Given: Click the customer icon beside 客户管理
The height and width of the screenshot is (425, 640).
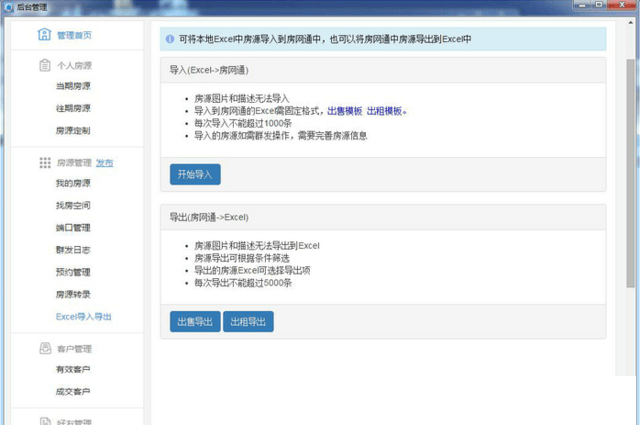Looking at the screenshot, I should click(x=45, y=348).
